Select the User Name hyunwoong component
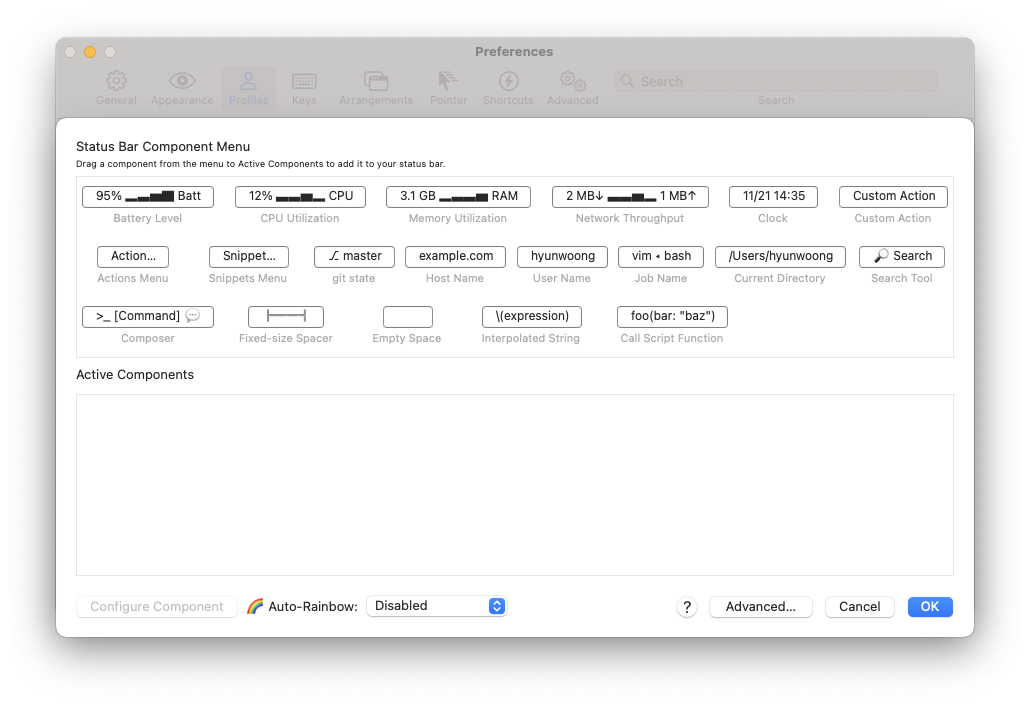 562,256
